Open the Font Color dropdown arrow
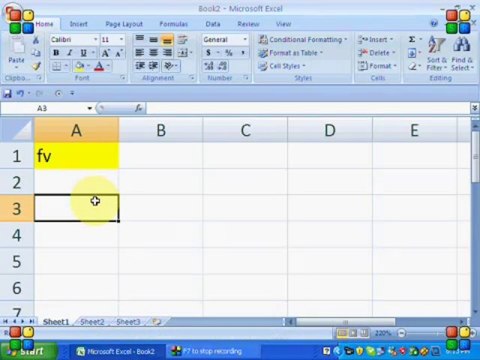480x360 pixels. (108, 66)
